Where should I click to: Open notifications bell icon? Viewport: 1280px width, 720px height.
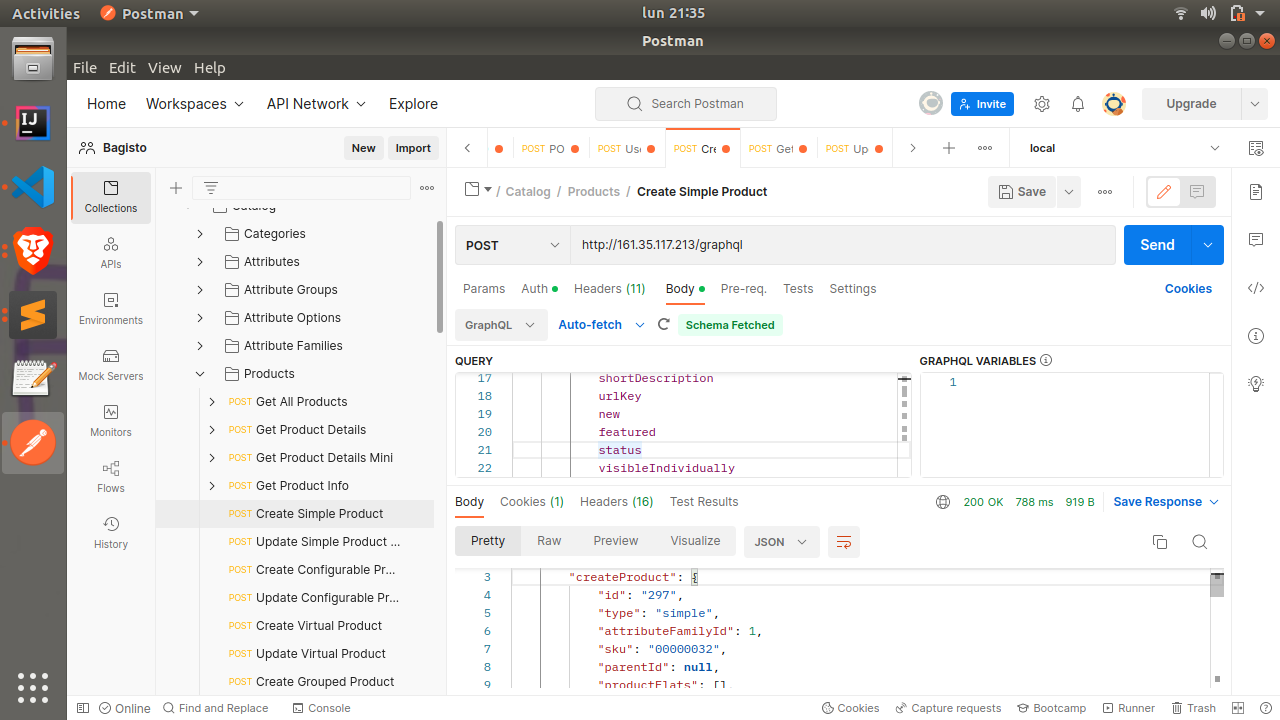coord(1078,104)
